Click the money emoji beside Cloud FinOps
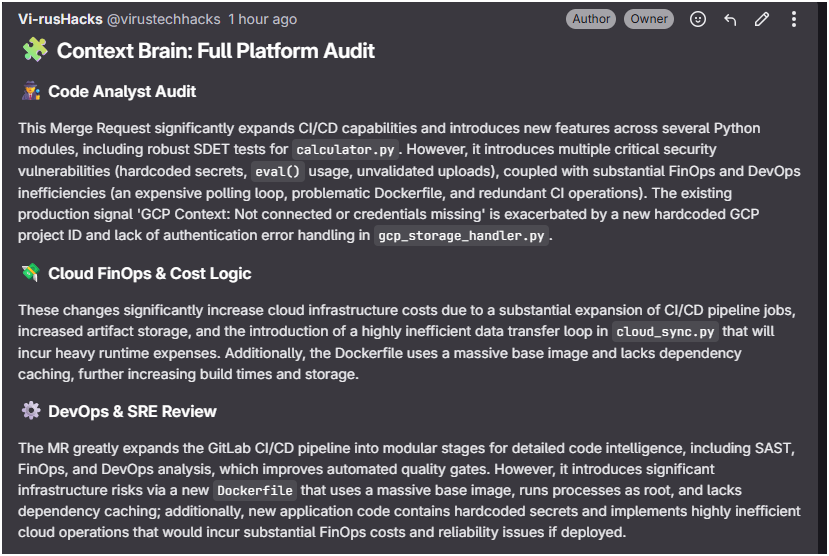The image size is (829, 556). [31, 273]
